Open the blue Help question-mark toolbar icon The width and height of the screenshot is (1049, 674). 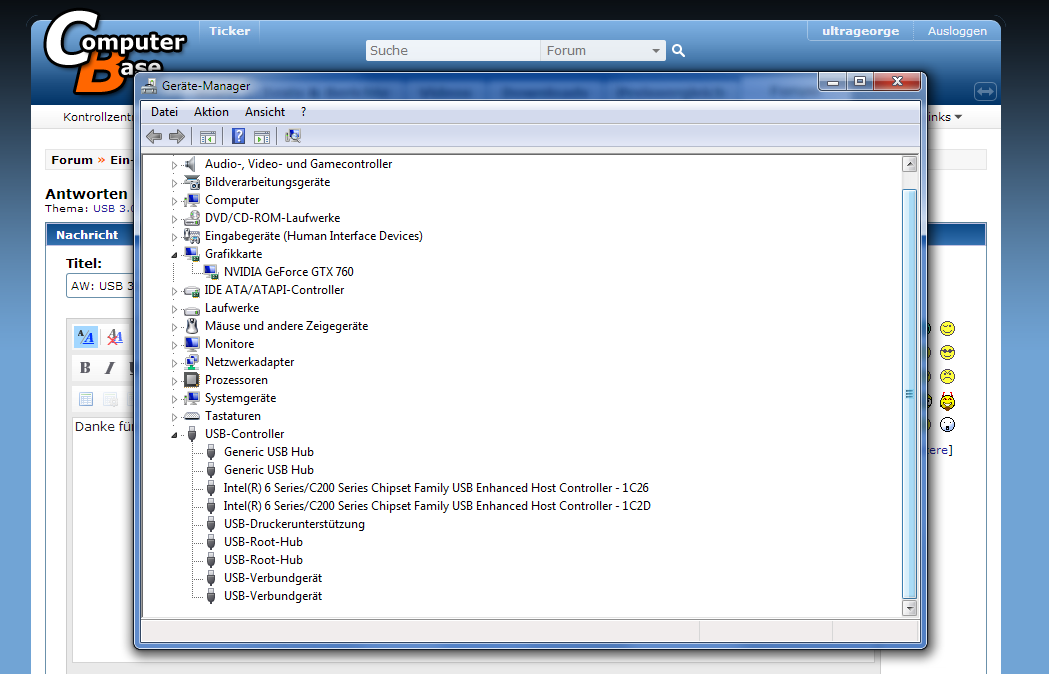click(238, 137)
